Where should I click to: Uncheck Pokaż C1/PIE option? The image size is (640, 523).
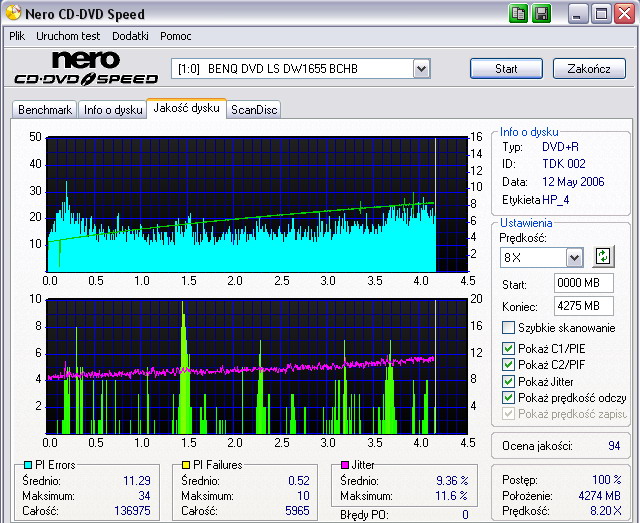[x=508, y=348]
